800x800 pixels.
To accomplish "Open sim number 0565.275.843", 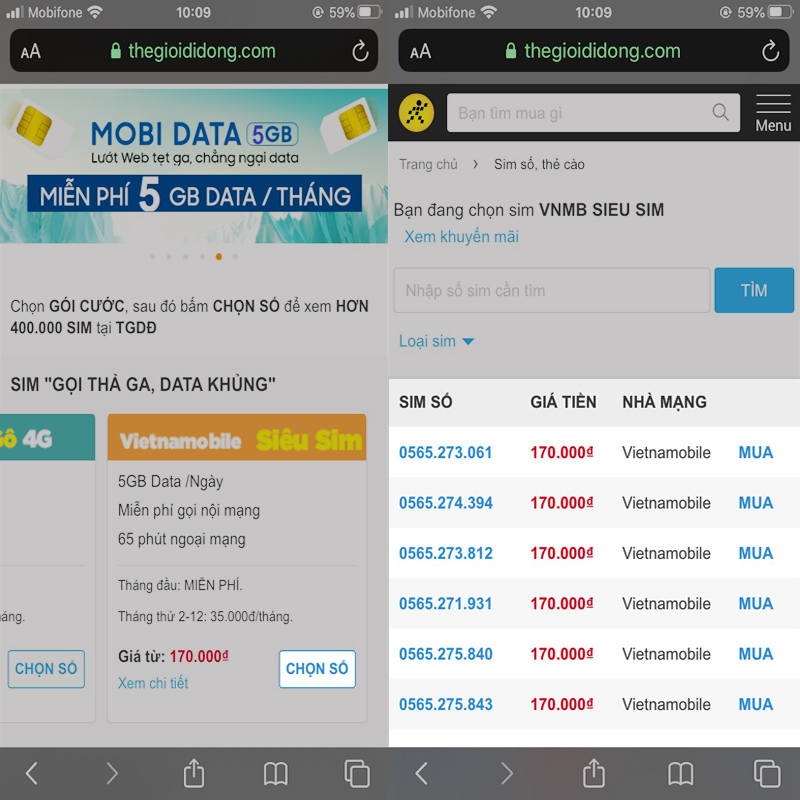I will pyautogui.click(x=446, y=705).
